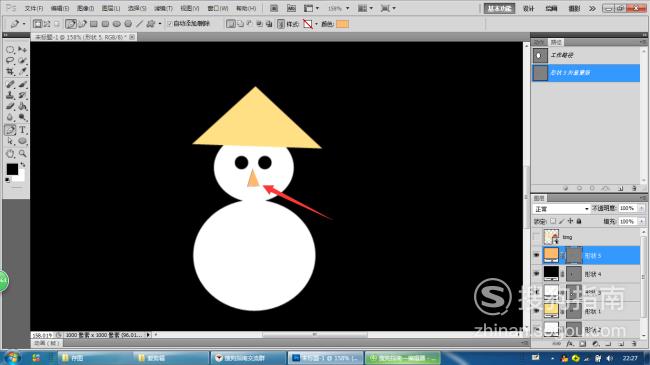Toggle lock image pixels brush icon

pos(562,221)
